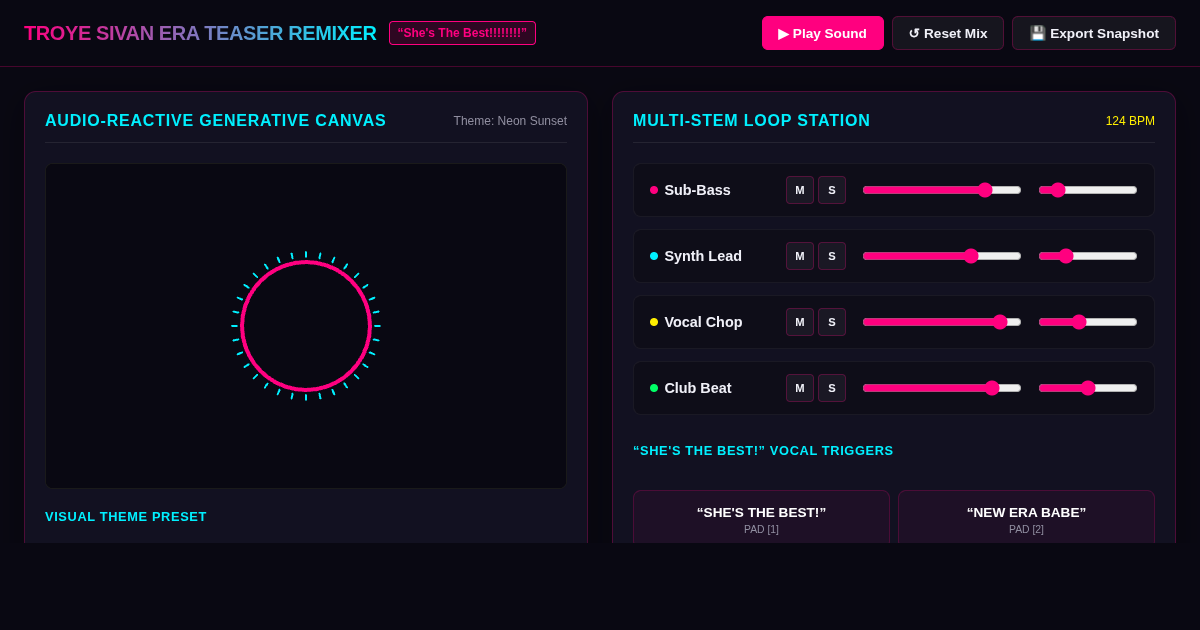The height and width of the screenshot is (630, 1200).
Task: Click the Sub-Bass pink color dot
Action: pos(654,190)
